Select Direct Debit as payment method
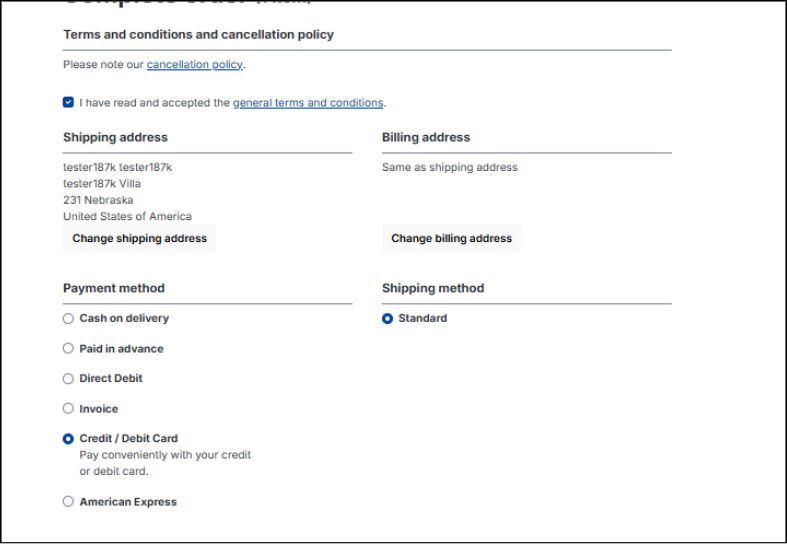 click(x=68, y=379)
